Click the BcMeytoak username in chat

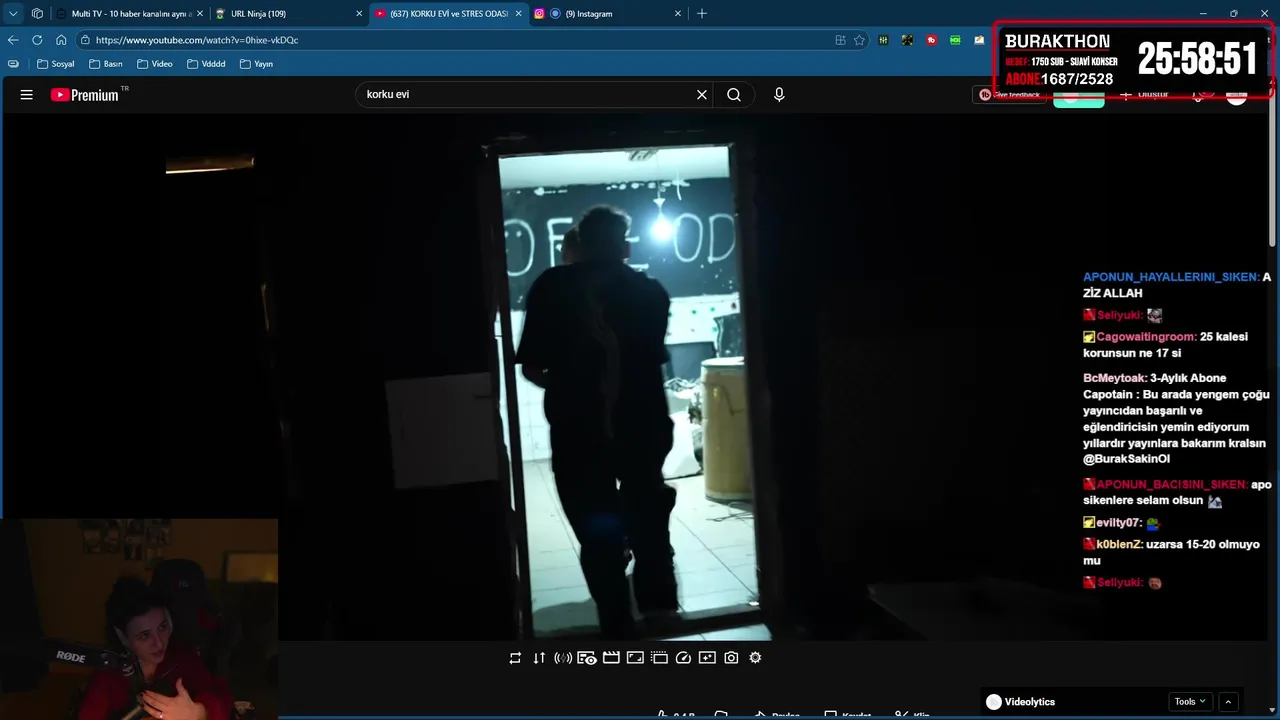[x=1115, y=378]
